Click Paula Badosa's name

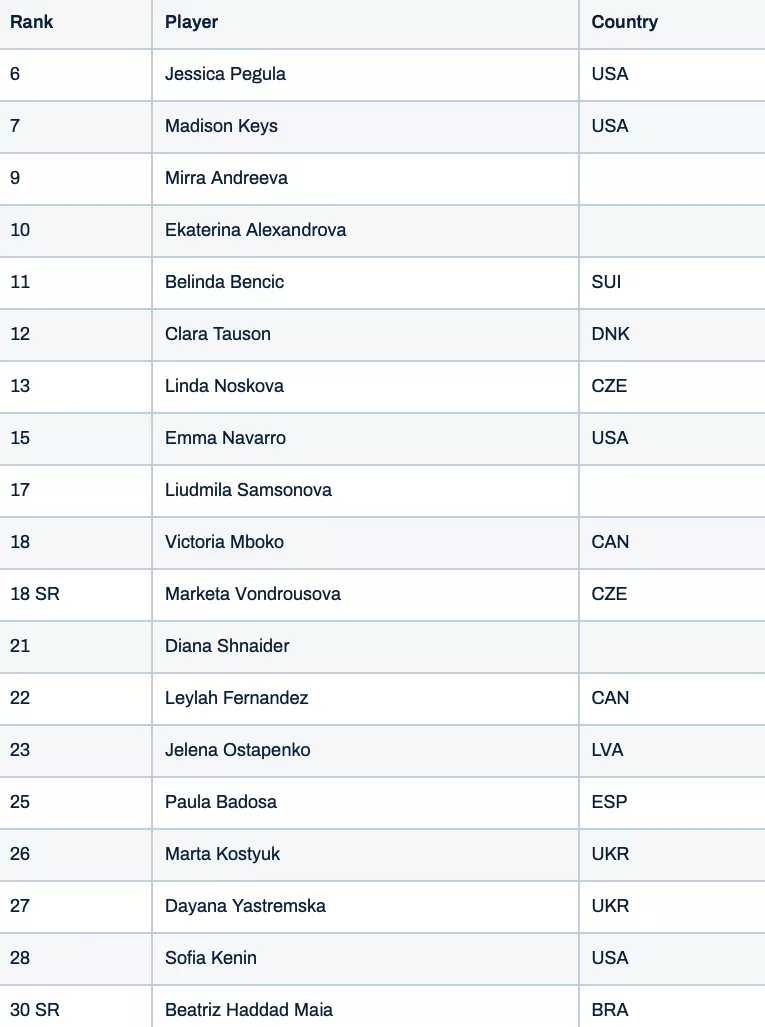(x=221, y=802)
